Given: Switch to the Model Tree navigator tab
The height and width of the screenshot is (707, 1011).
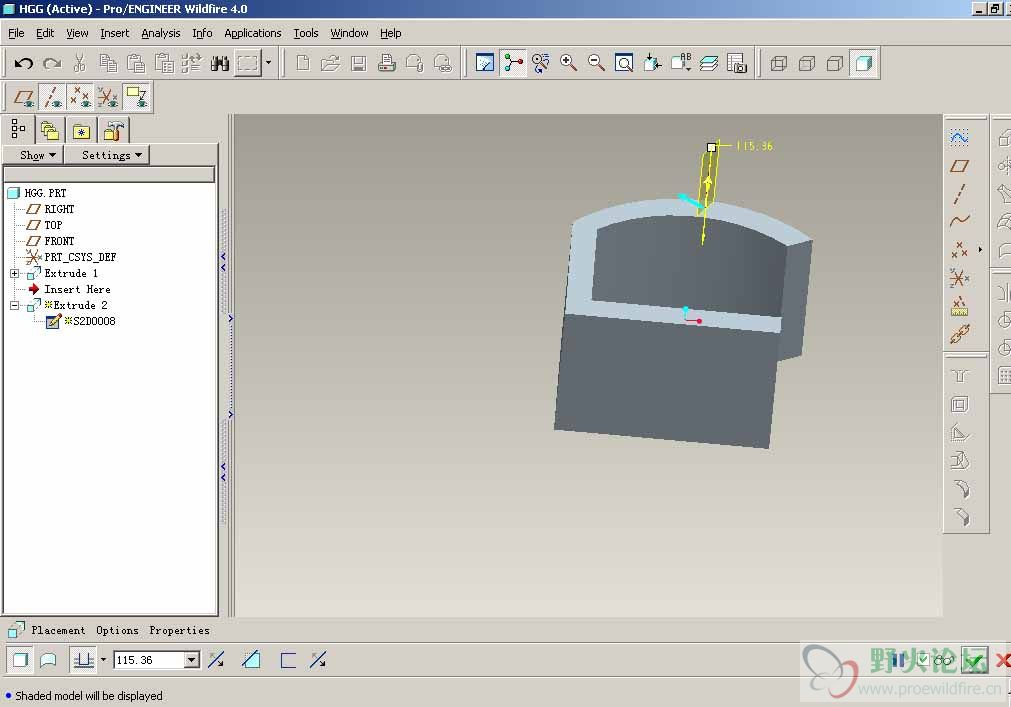Looking at the screenshot, I should click(x=18, y=129).
